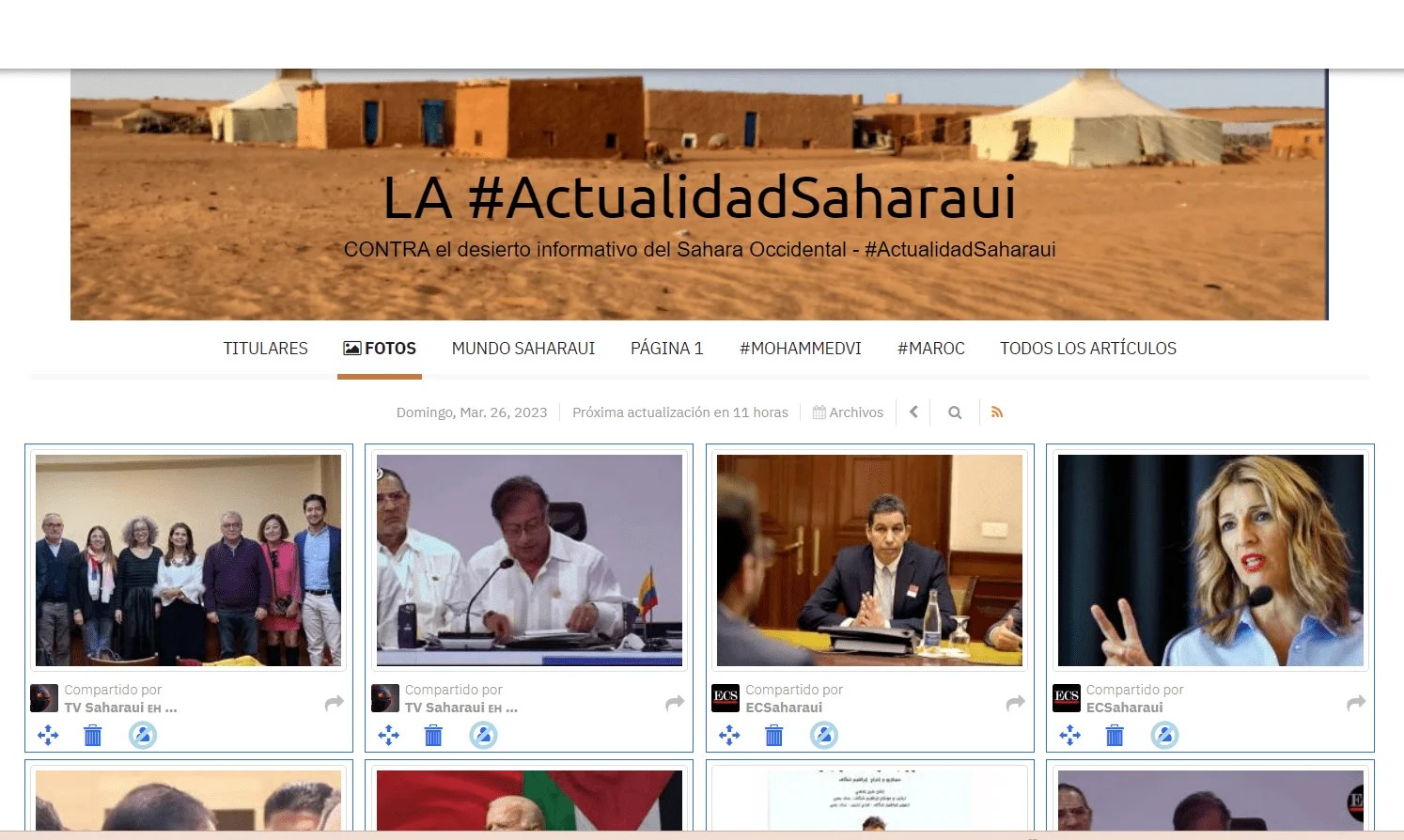Switch to MUNDO SAHARAUI tab

click(x=523, y=349)
